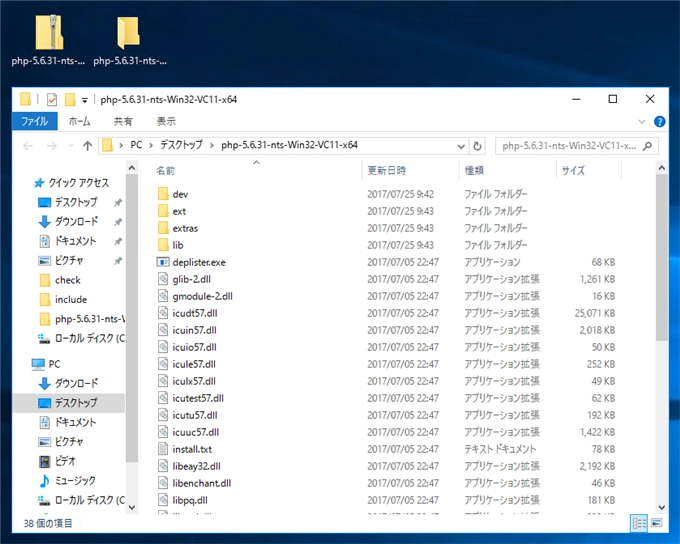Go back with the back arrow

point(28,145)
